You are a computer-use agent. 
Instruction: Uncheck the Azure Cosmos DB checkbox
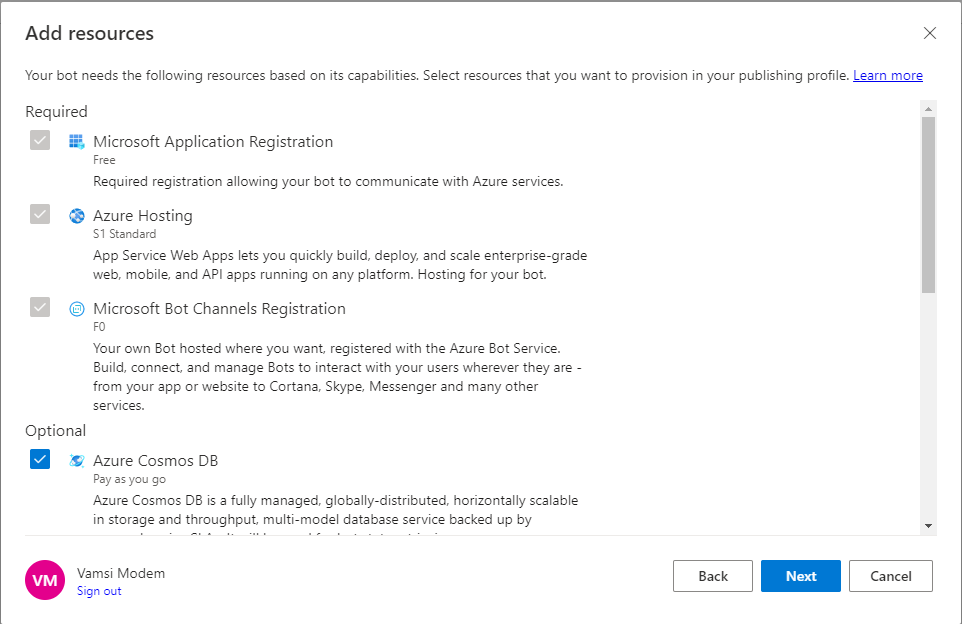pos(40,459)
